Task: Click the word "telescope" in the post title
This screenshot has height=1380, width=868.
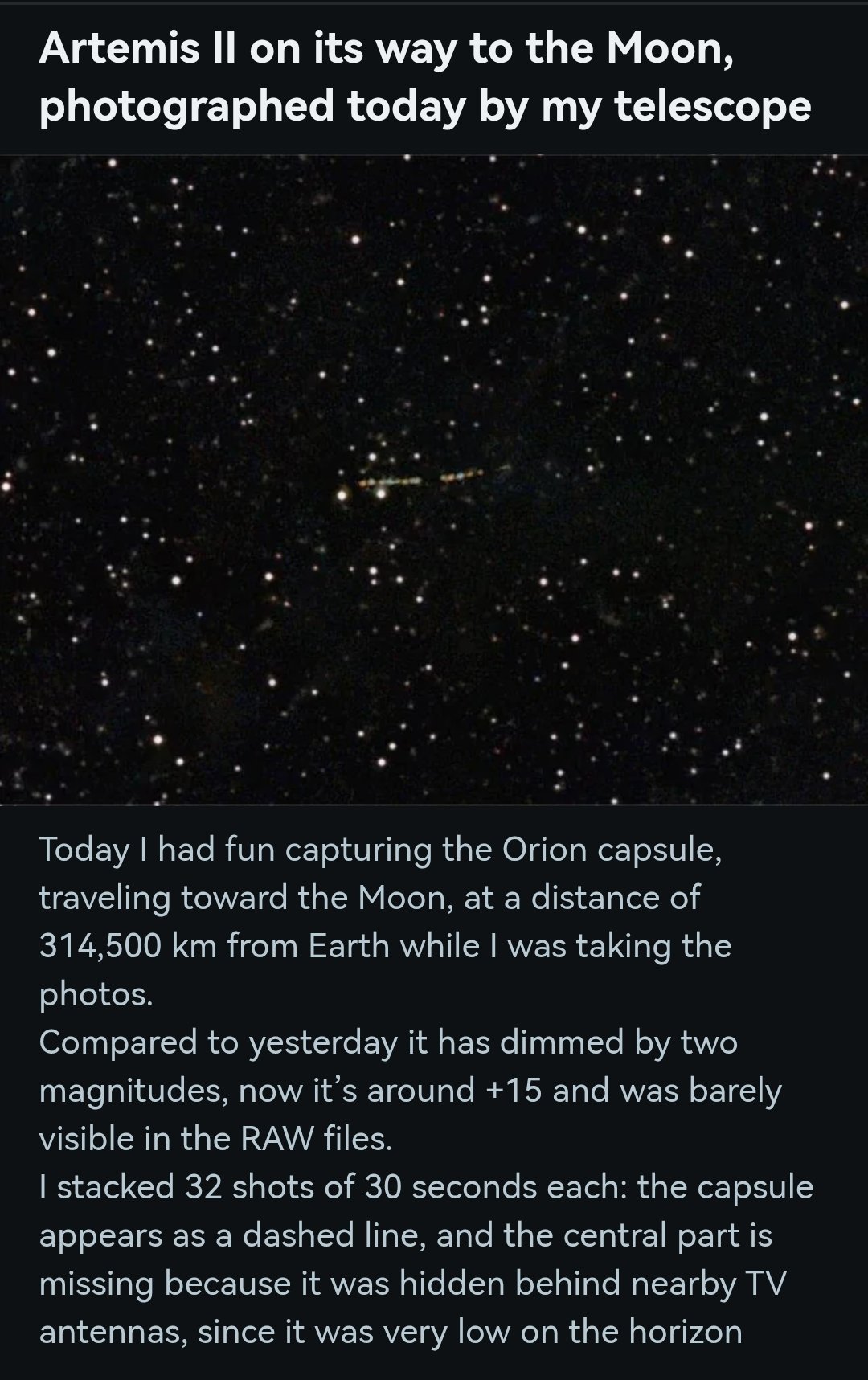Action: point(712,106)
